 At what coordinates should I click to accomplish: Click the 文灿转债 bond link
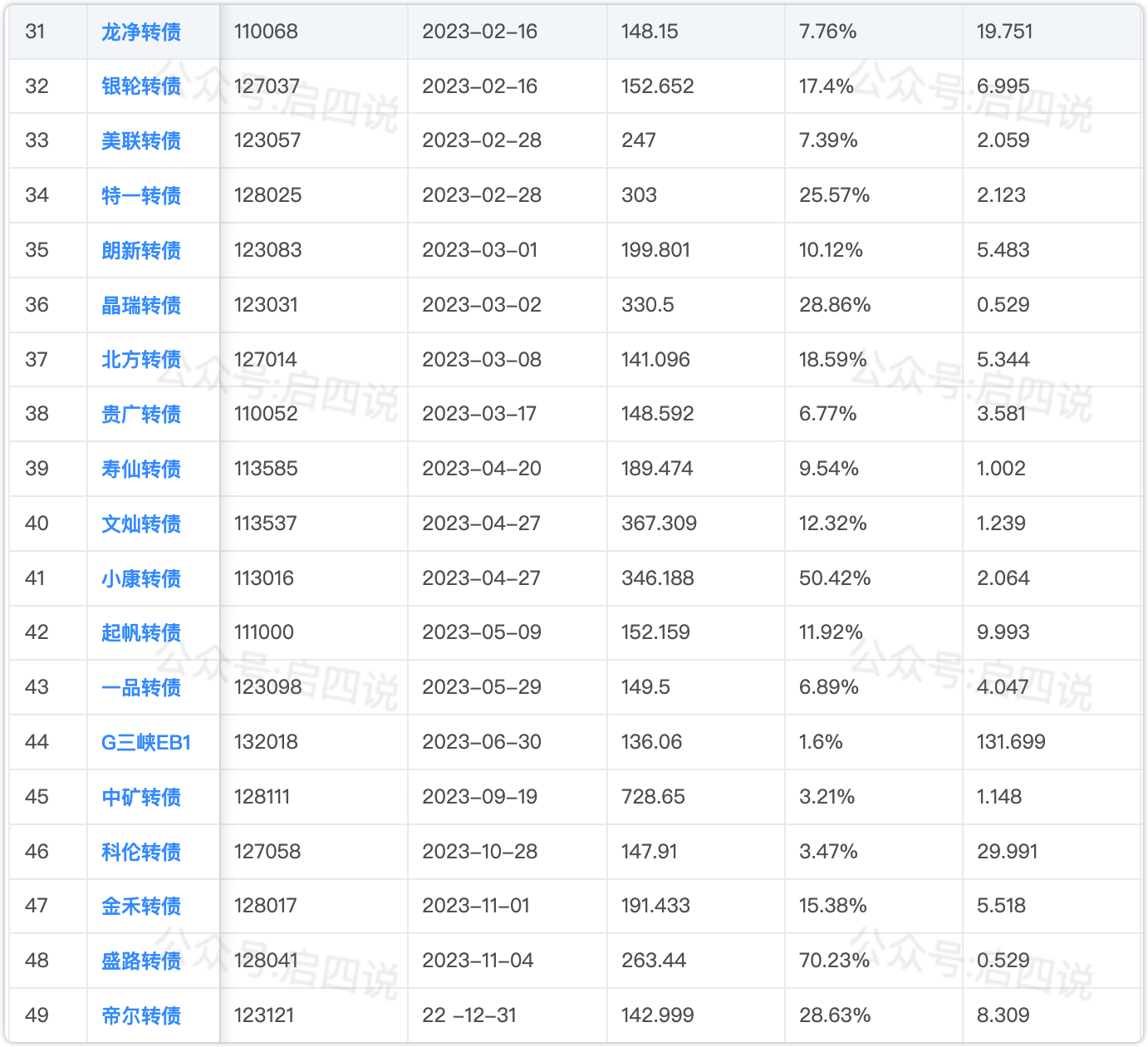141,523
